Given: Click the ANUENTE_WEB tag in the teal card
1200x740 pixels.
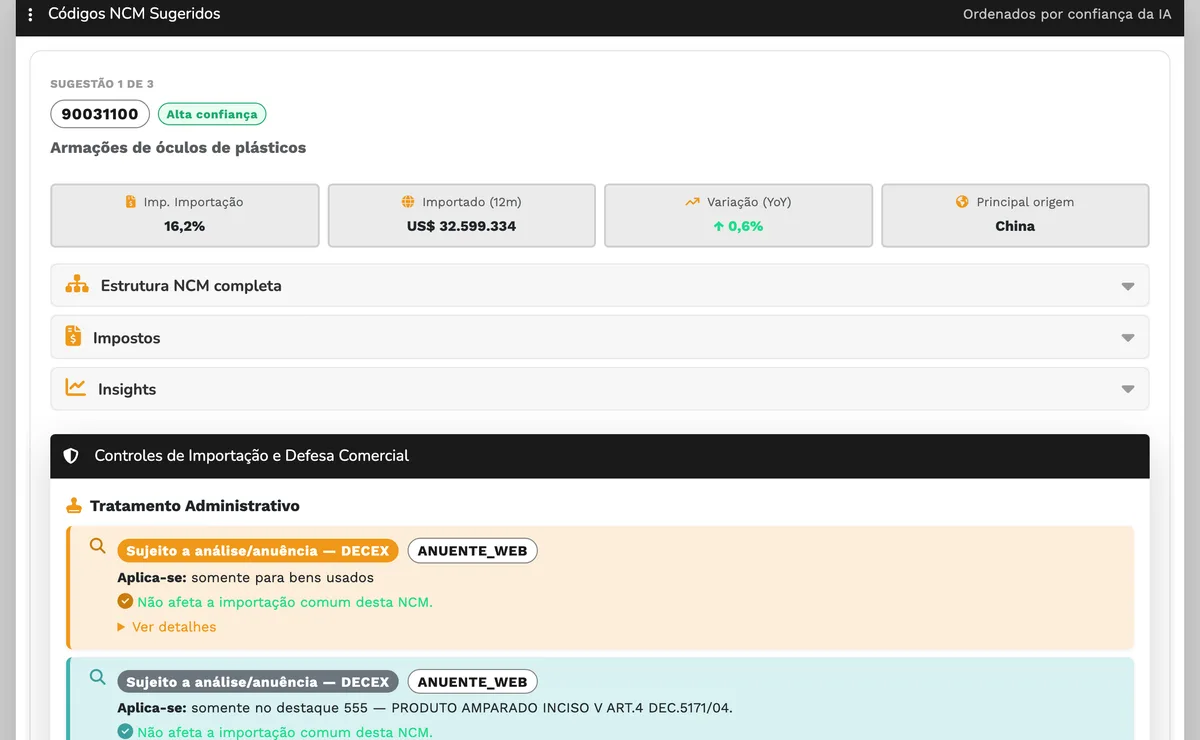Looking at the screenshot, I should point(472,682).
